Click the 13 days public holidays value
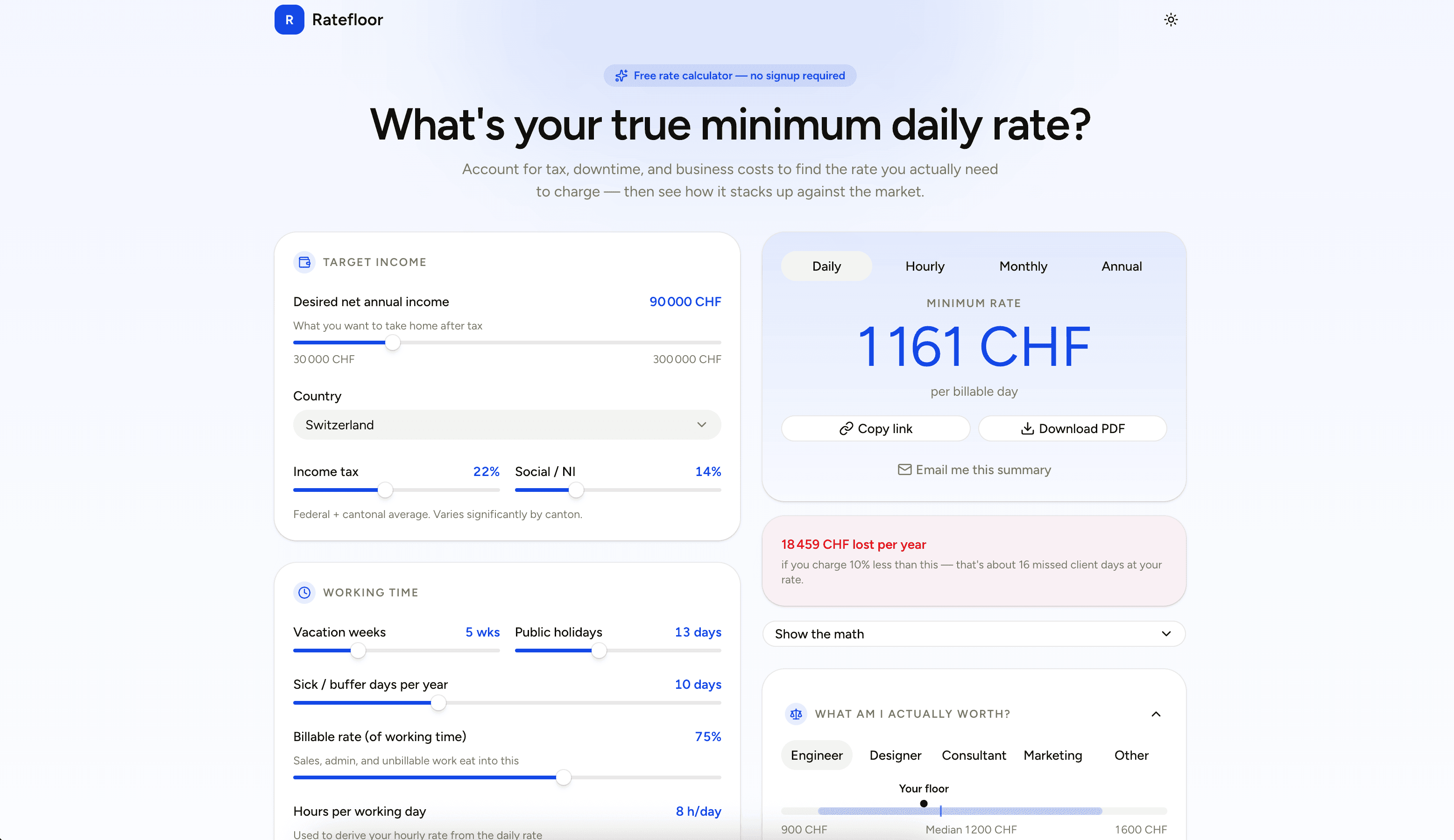 click(x=698, y=632)
